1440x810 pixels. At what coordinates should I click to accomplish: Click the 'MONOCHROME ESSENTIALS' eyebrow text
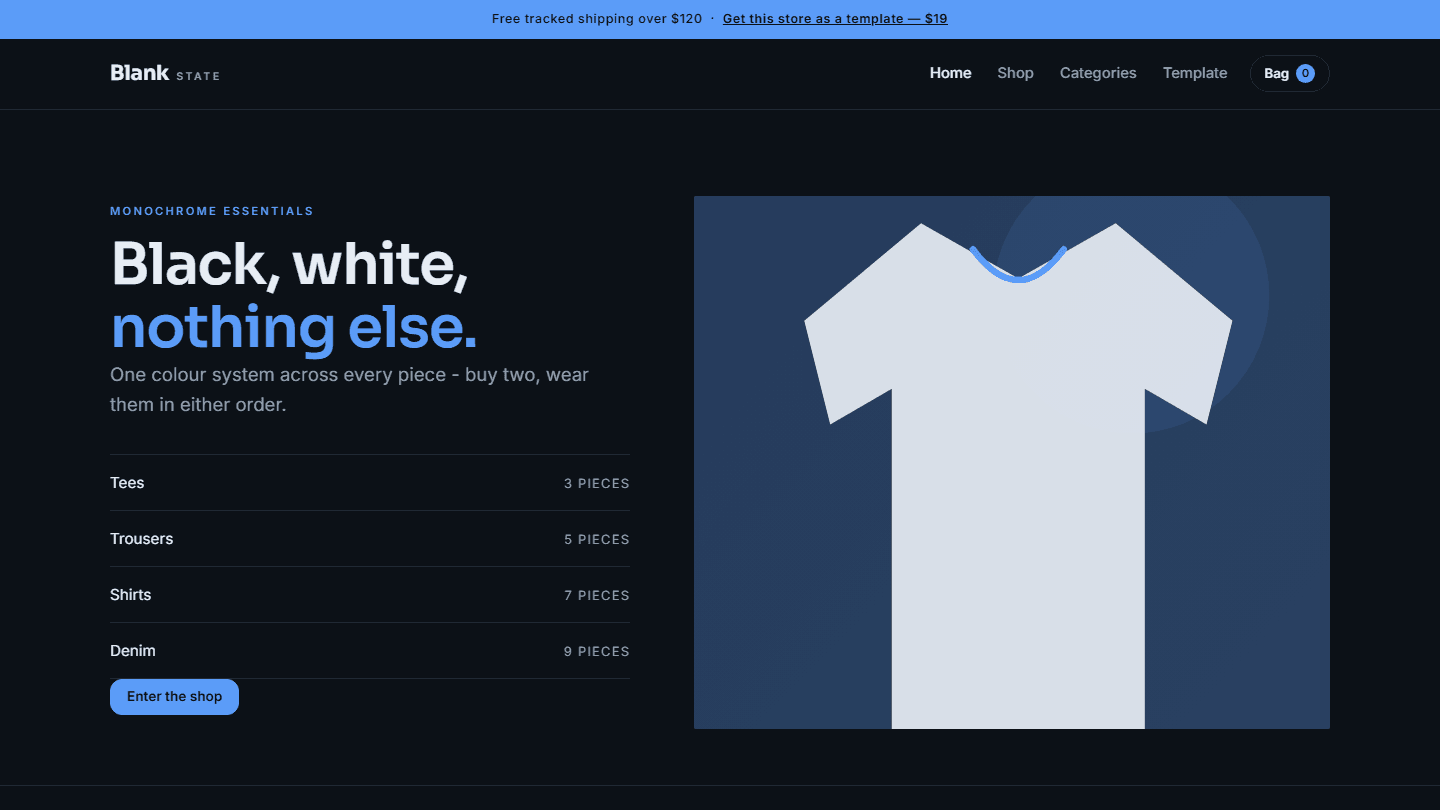(212, 211)
